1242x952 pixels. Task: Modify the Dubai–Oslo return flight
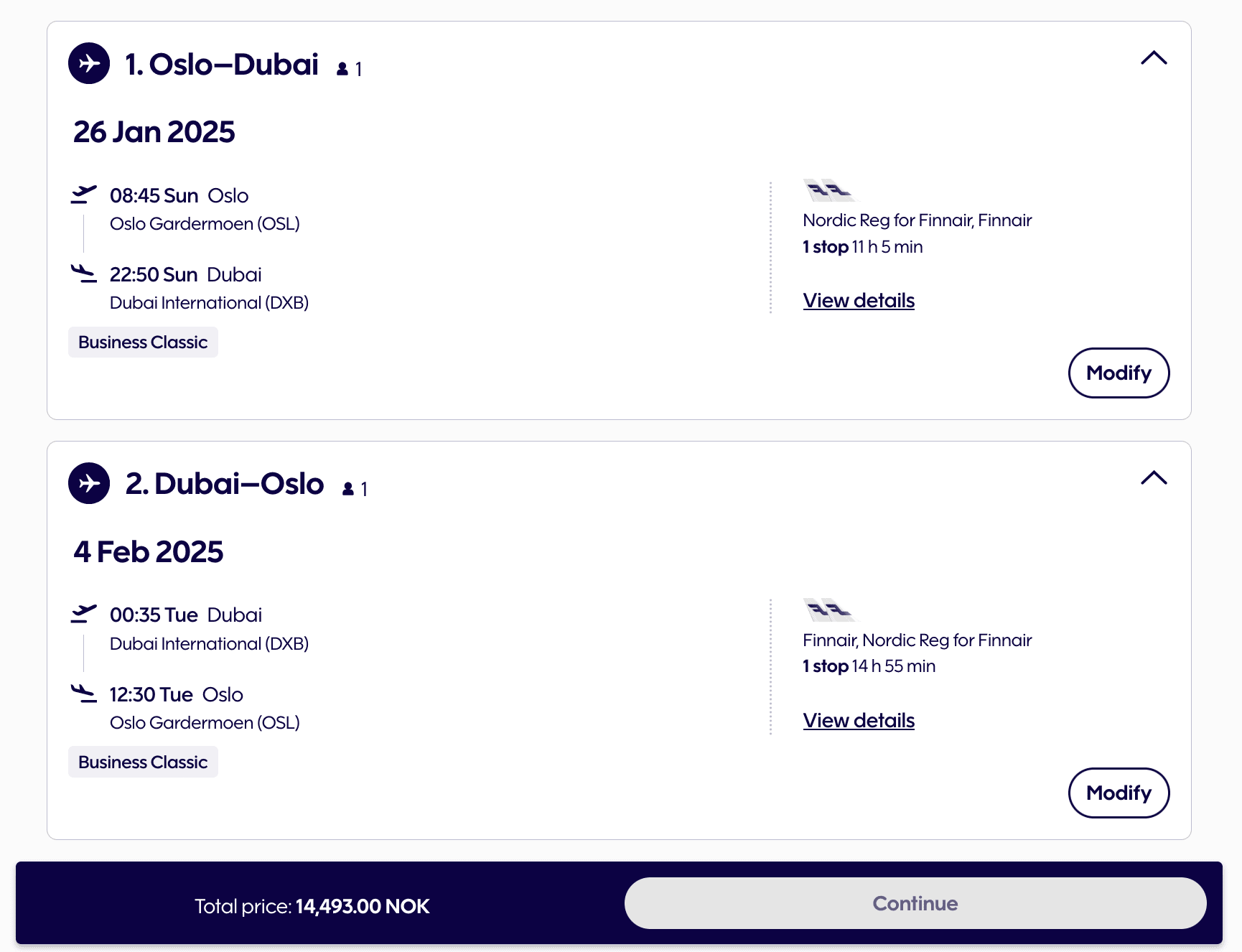[x=1119, y=793]
